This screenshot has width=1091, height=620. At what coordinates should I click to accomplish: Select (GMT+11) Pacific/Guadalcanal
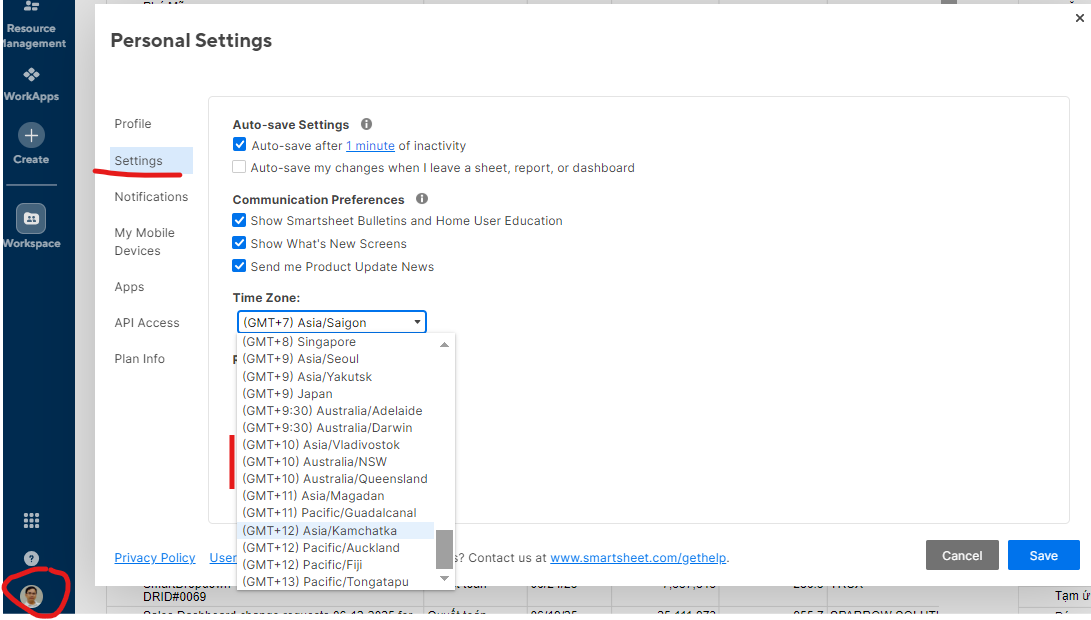336,513
